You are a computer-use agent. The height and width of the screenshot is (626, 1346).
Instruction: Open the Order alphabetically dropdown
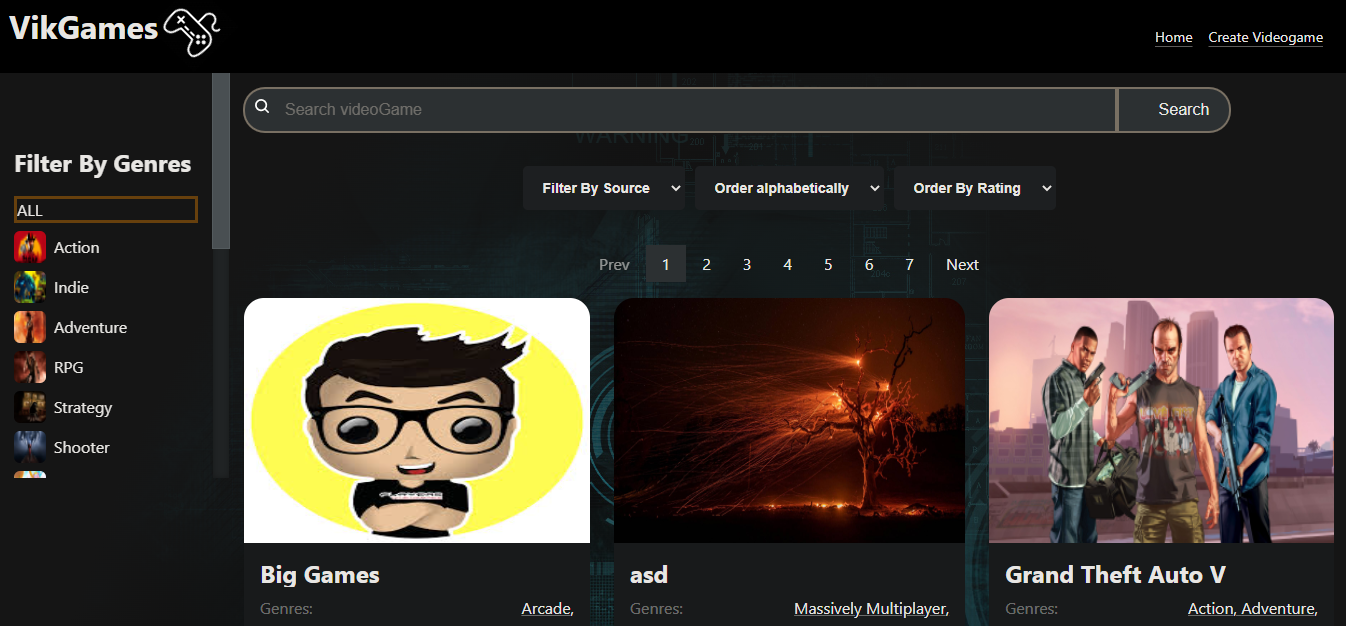(790, 187)
